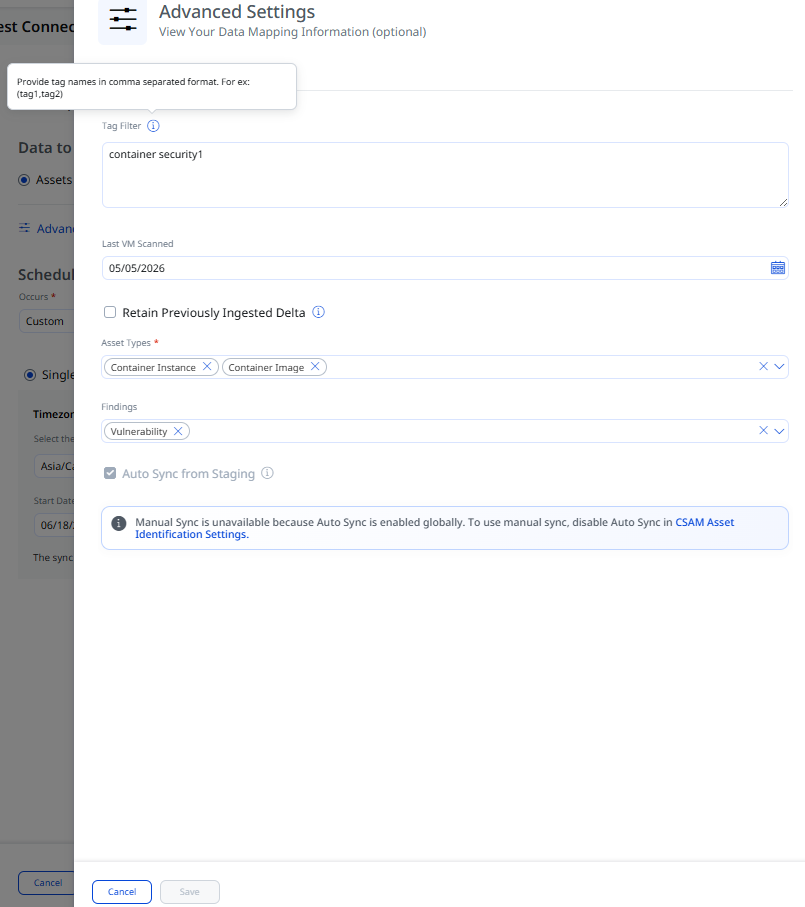Click the Tag Filter text area resize handle
The width and height of the screenshot is (805, 907).
tap(783, 202)
